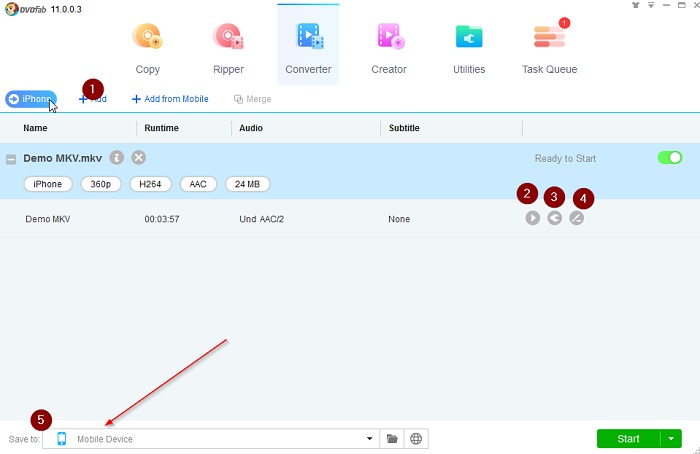Click the Ready to Start status text

tap(565, 158)
